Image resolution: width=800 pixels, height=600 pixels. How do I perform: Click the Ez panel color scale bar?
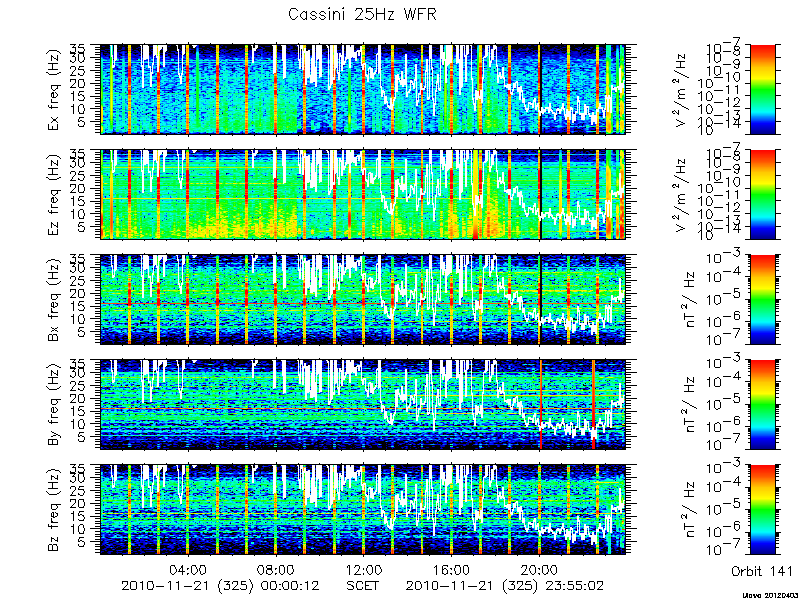(762, 194)
